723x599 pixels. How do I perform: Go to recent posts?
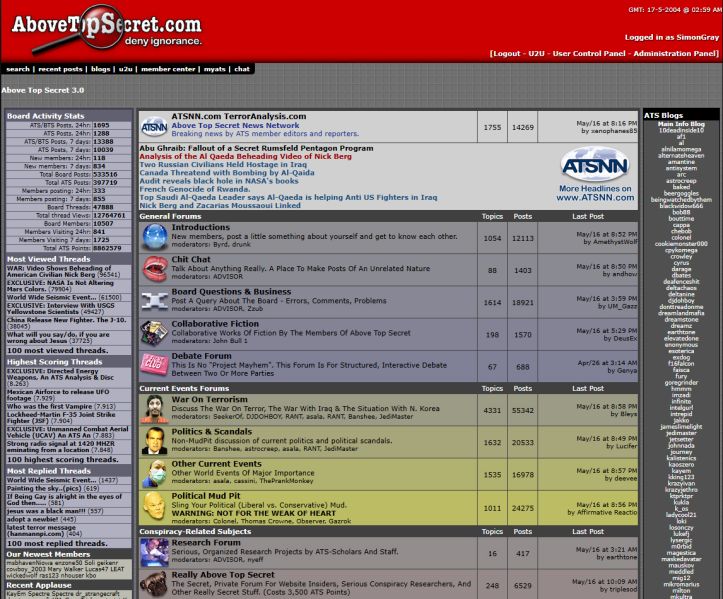pyautogui.click(x=60, y=69)
